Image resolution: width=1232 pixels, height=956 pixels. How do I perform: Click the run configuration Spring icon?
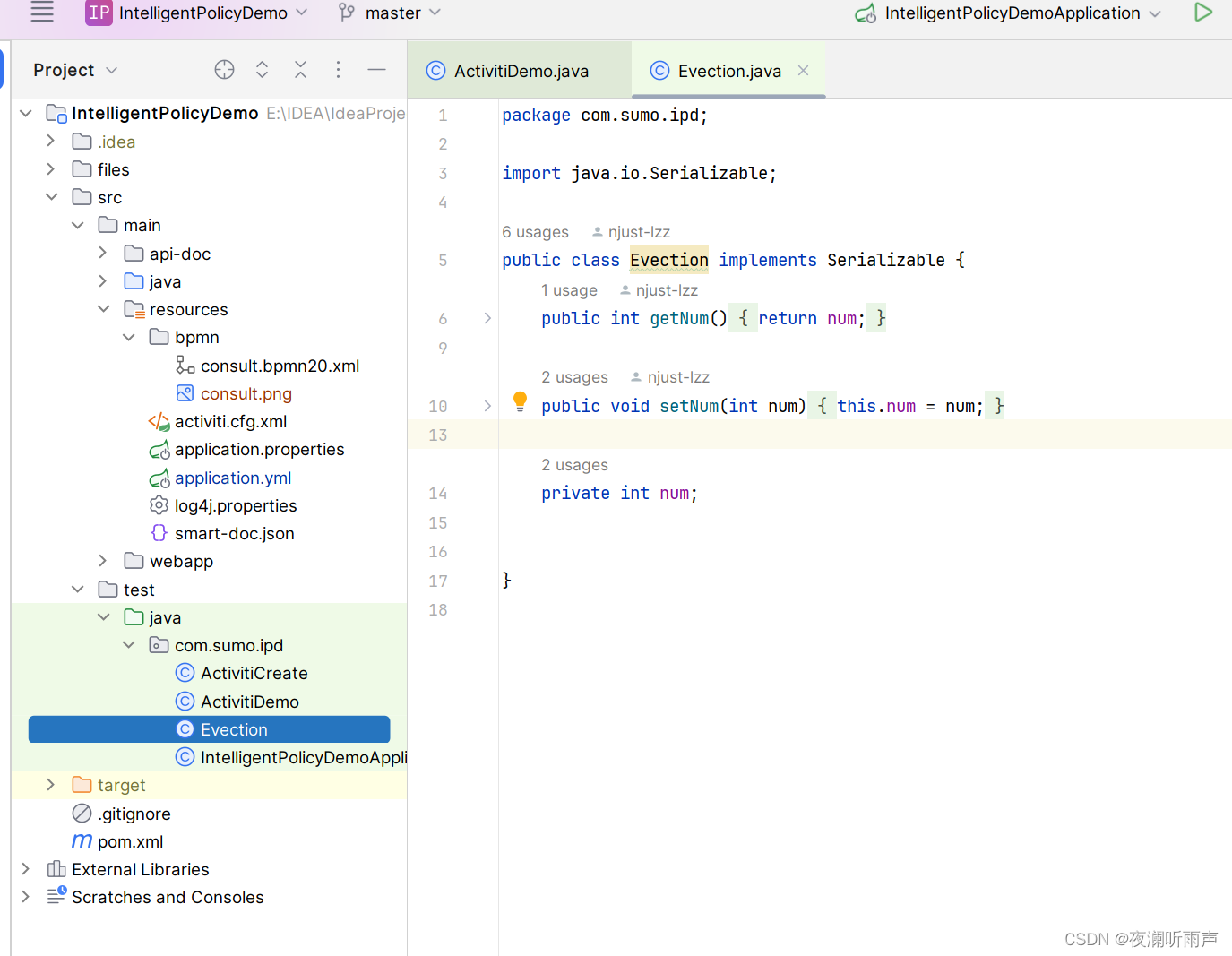click(865, 13)
